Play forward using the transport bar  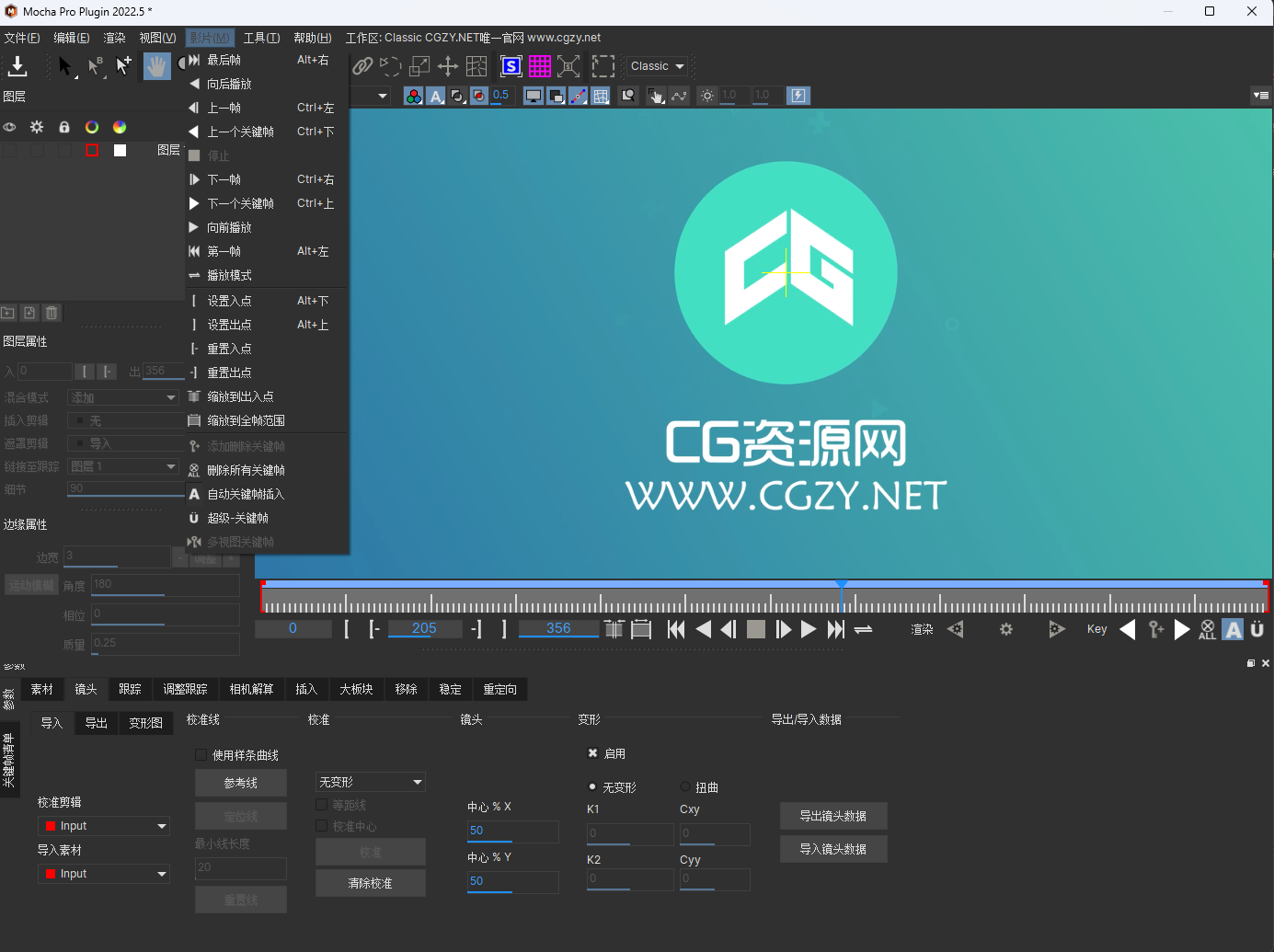(x=809, y=629)
